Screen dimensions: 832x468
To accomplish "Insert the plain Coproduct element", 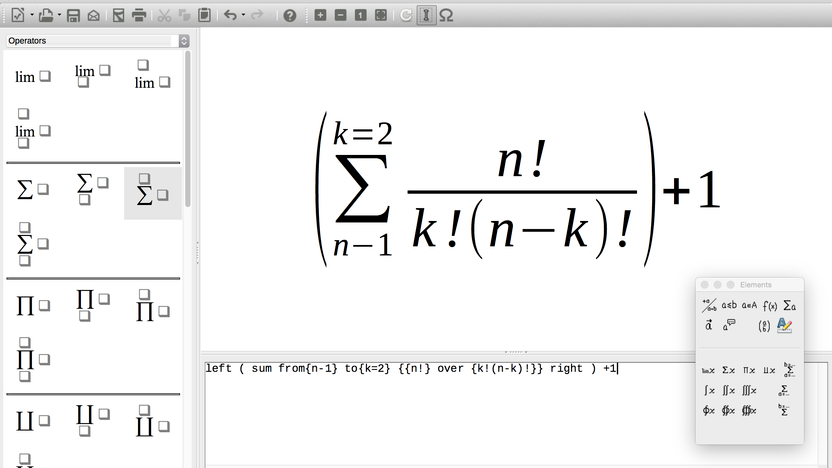I will [33, 421].
